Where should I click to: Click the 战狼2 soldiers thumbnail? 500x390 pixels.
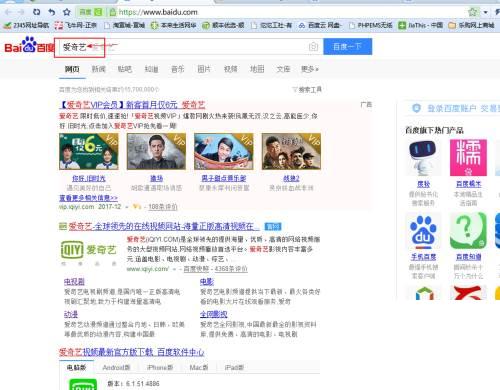click(x=291, y=151)
